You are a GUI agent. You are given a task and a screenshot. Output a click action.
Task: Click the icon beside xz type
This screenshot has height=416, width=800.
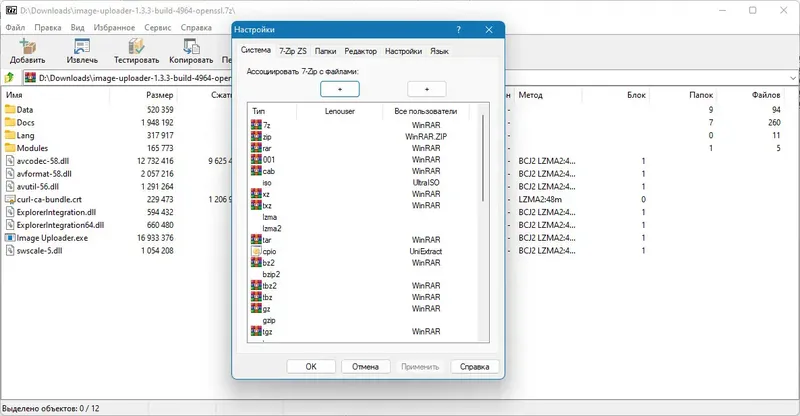(256, 193)
